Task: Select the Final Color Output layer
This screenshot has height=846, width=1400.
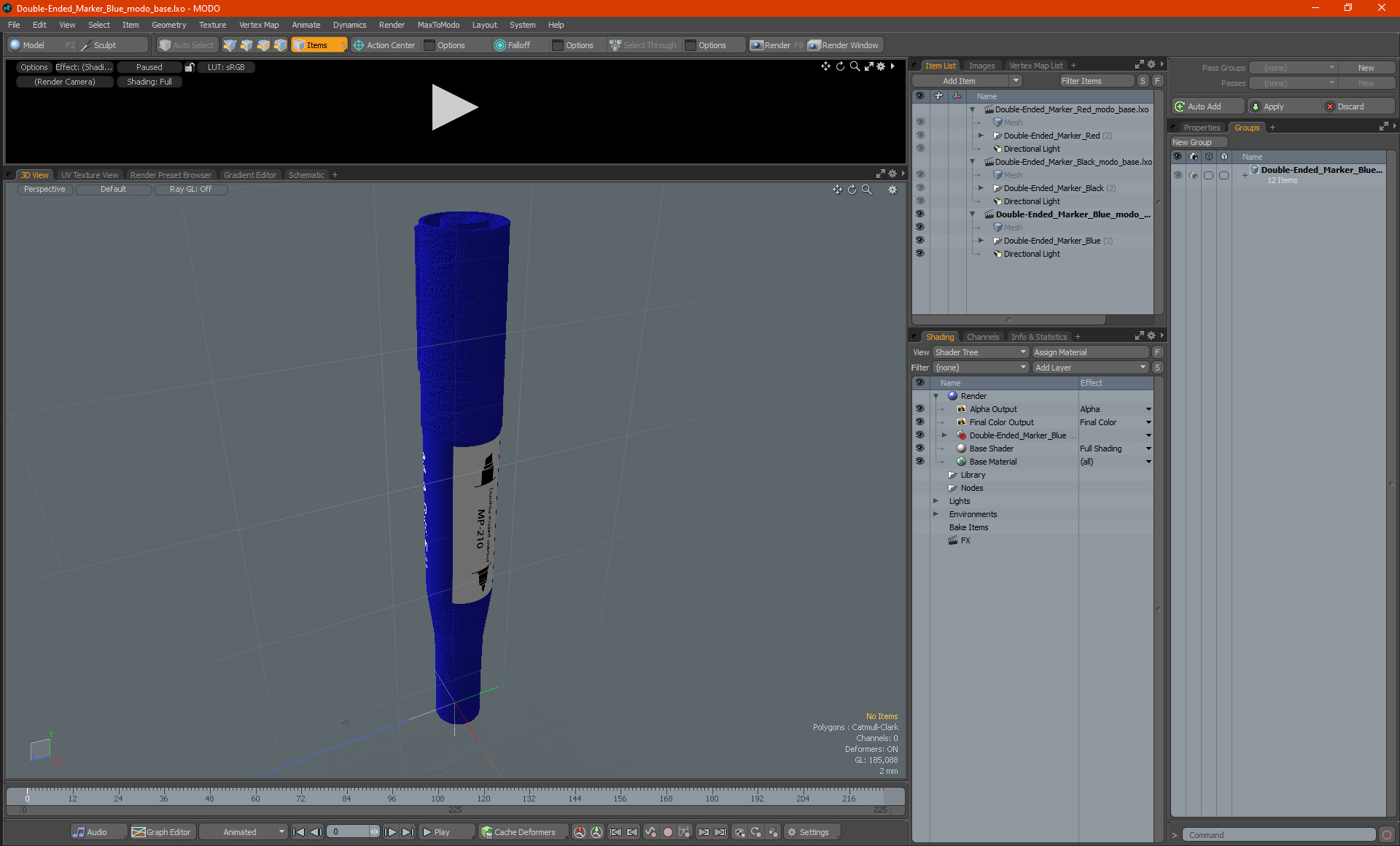Action: pos(1001,422)
